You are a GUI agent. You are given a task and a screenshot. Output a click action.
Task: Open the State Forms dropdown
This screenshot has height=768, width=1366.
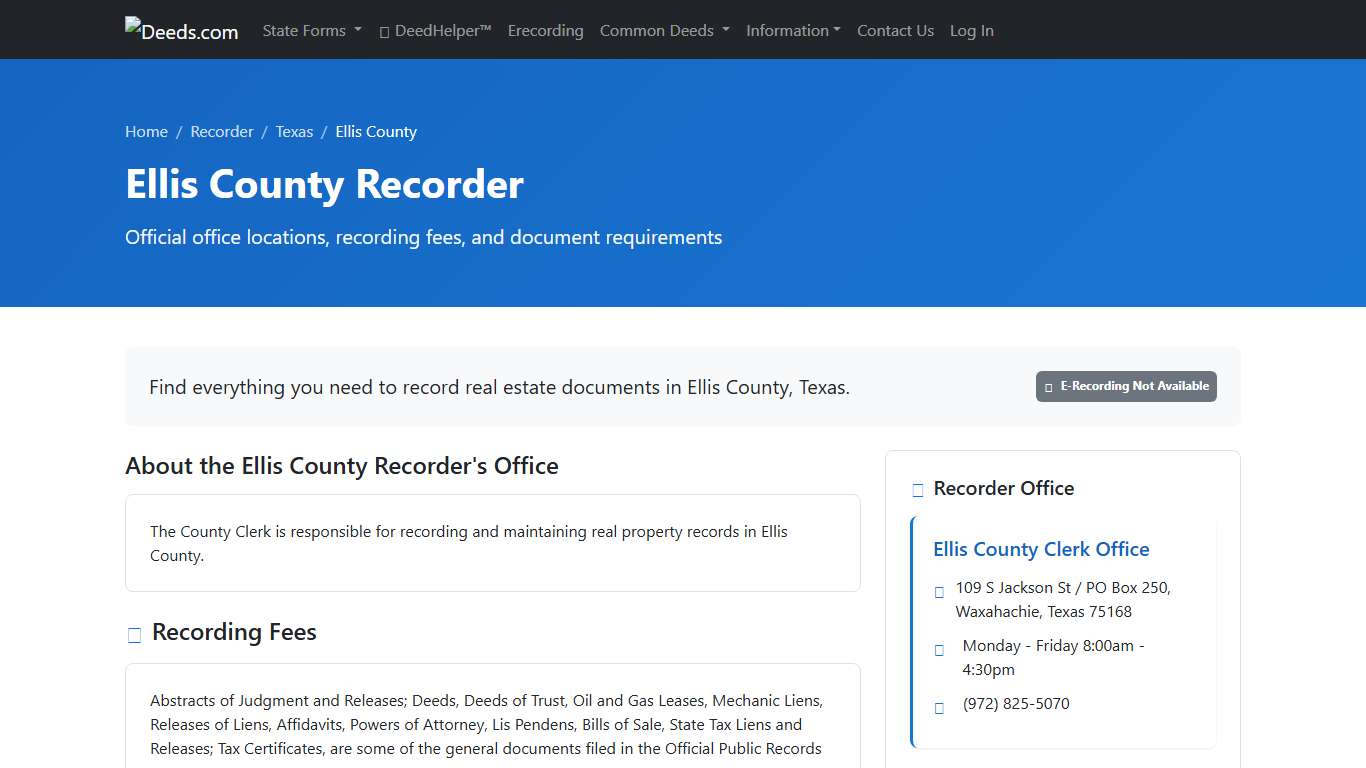[x=311, y=30]
